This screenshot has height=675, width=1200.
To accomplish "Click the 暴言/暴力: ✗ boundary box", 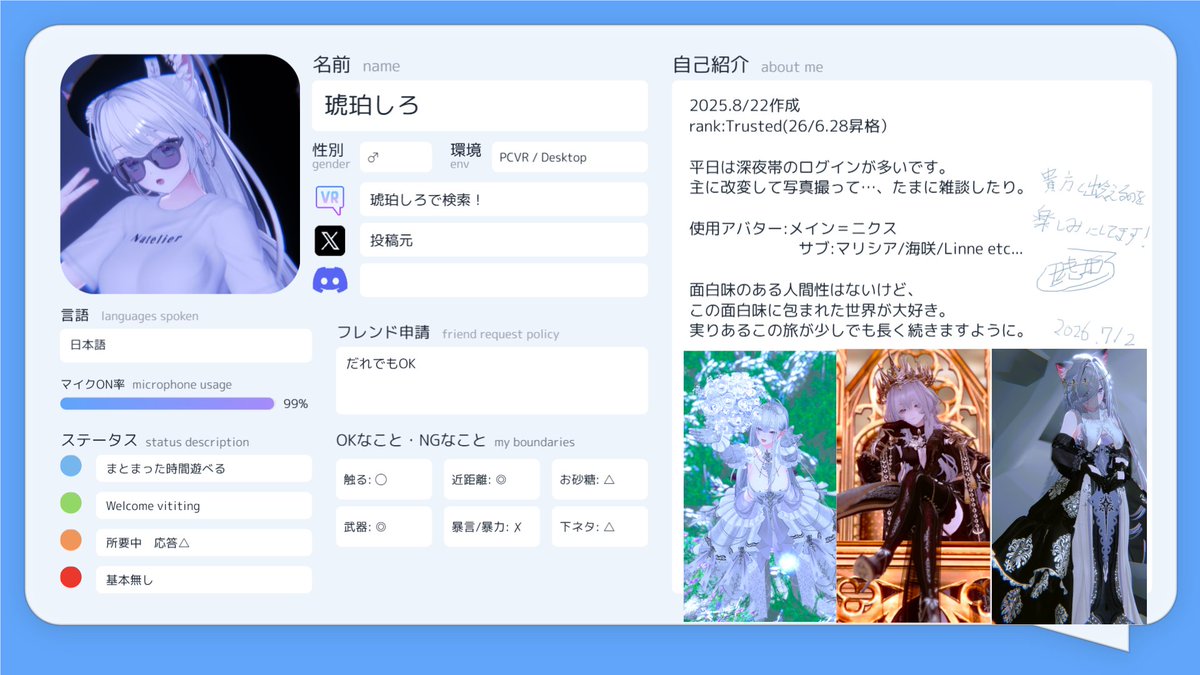I will (x=492, y=526).
